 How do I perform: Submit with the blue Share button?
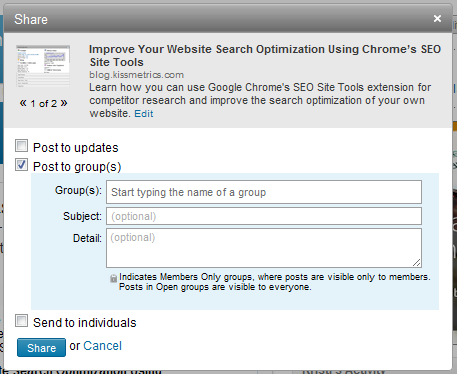click(x=41, y=348)
